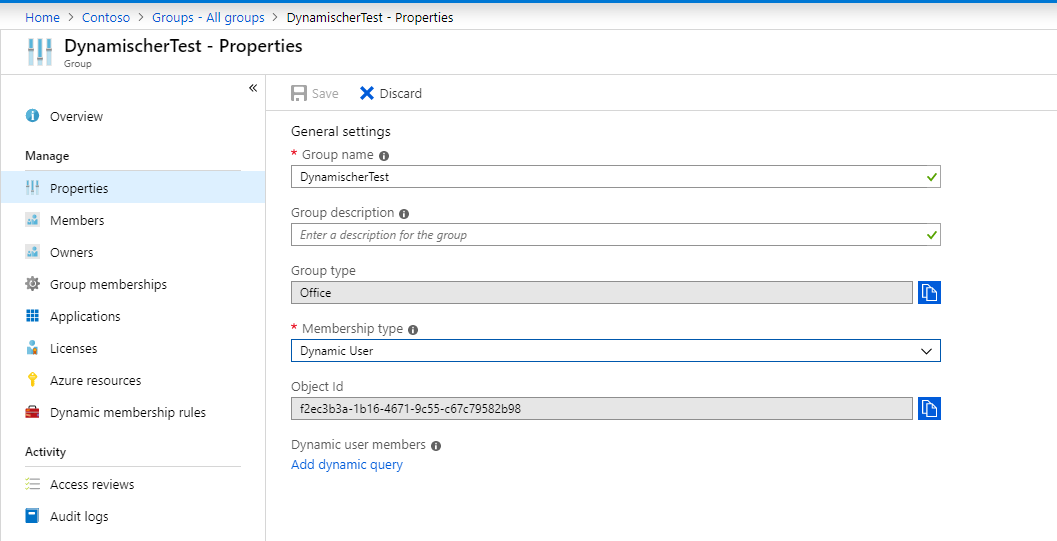Screen dimensions: 1057x541
Task: Open the Overview page
Action: click(x=76, y=116)
